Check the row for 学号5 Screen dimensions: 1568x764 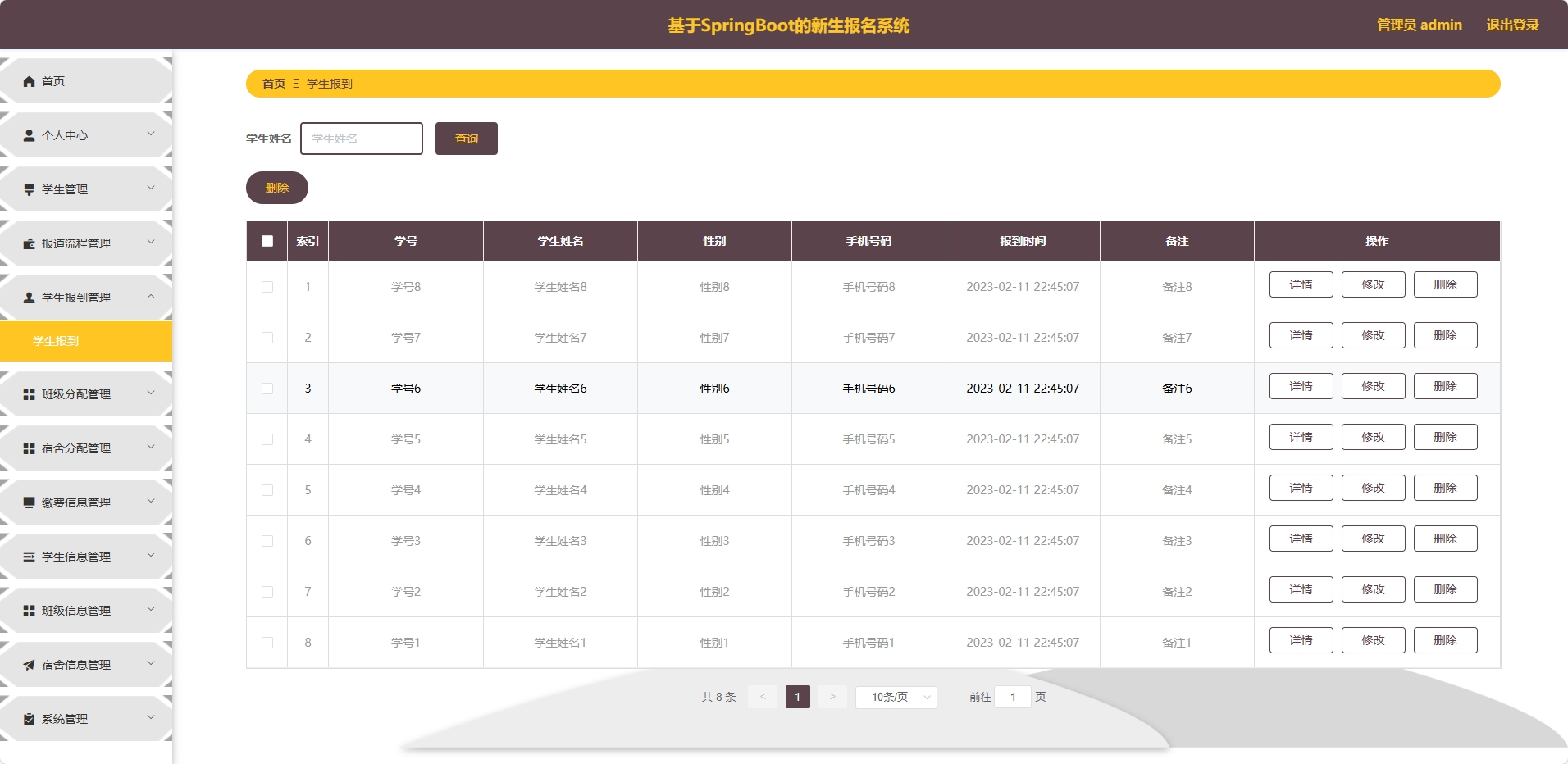(x=267, y=439)
